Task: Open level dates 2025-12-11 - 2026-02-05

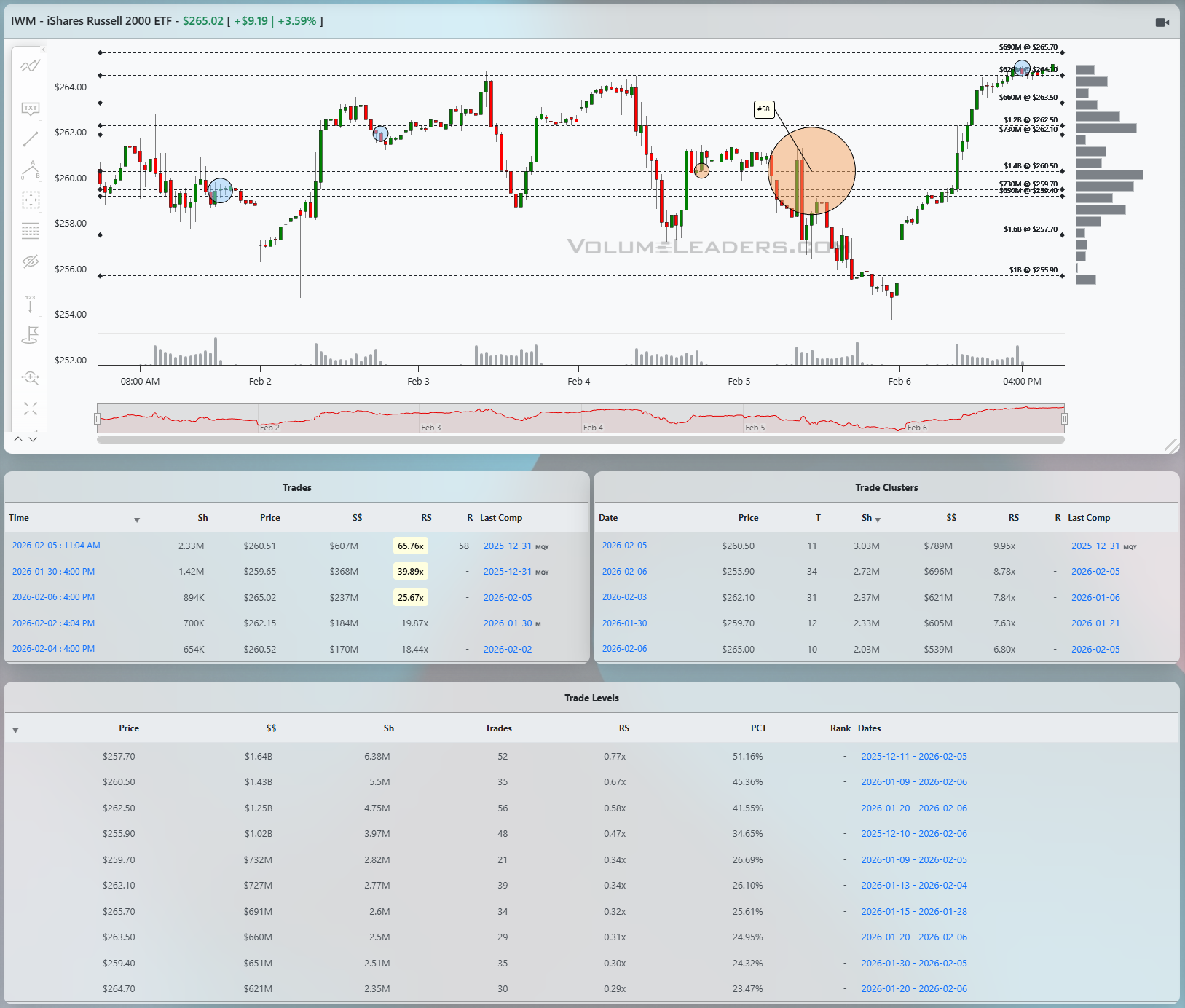Action: click(914, 757)
